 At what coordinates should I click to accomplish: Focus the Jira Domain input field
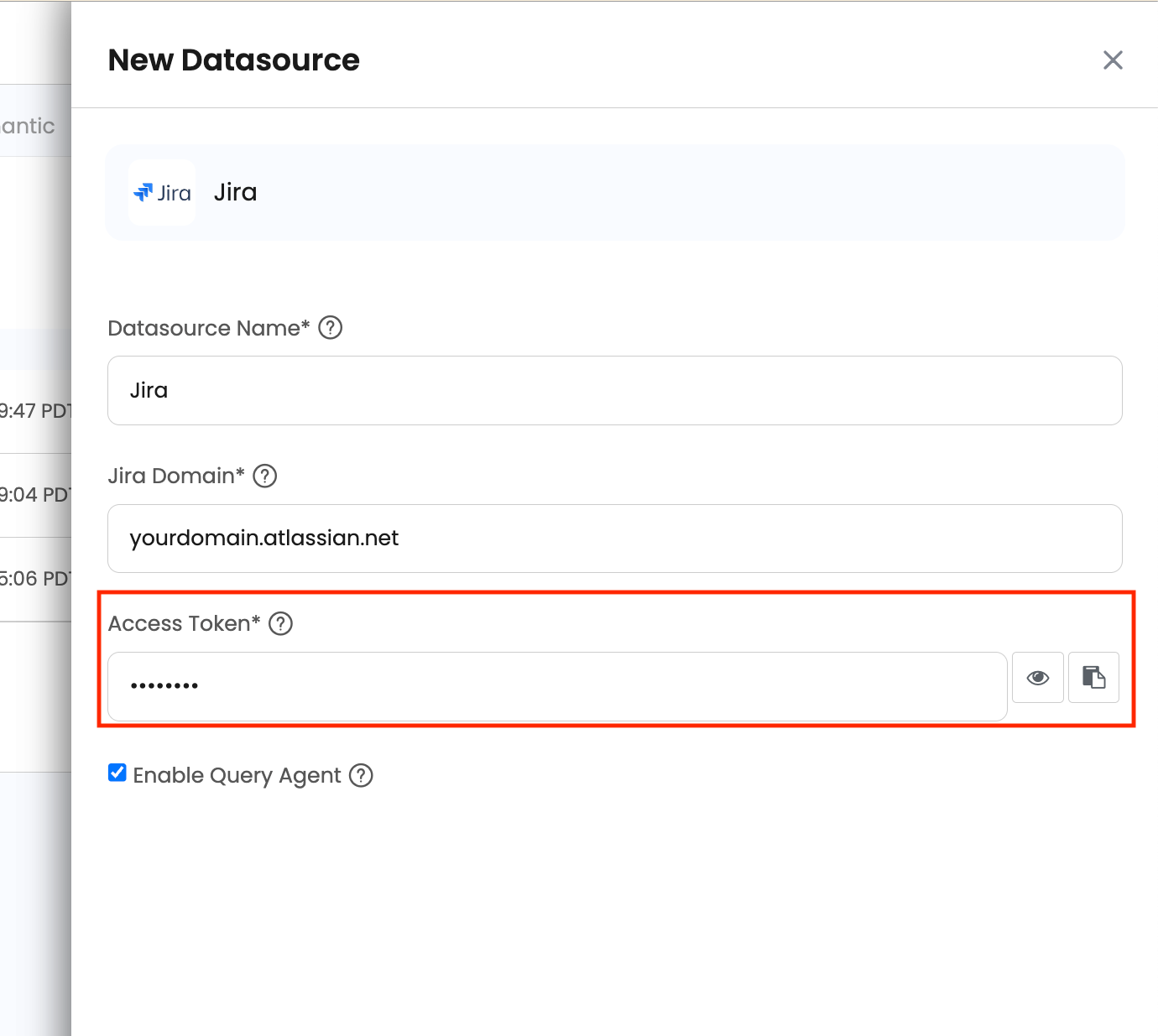(x=615, y=539)
